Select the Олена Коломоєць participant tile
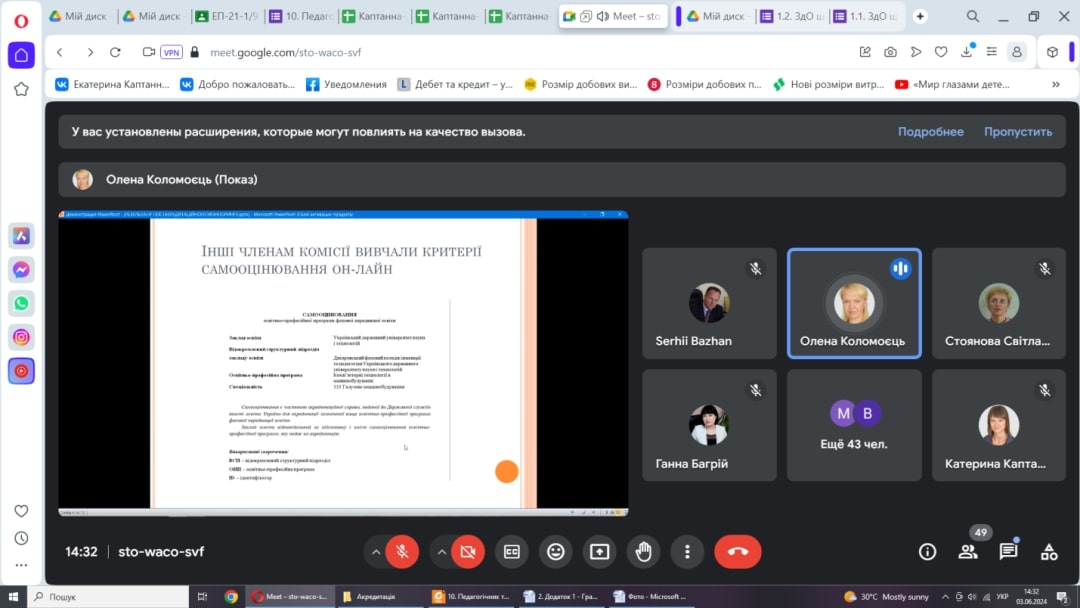The width and height of the screenshot is (1080, 608). (854, 304)
